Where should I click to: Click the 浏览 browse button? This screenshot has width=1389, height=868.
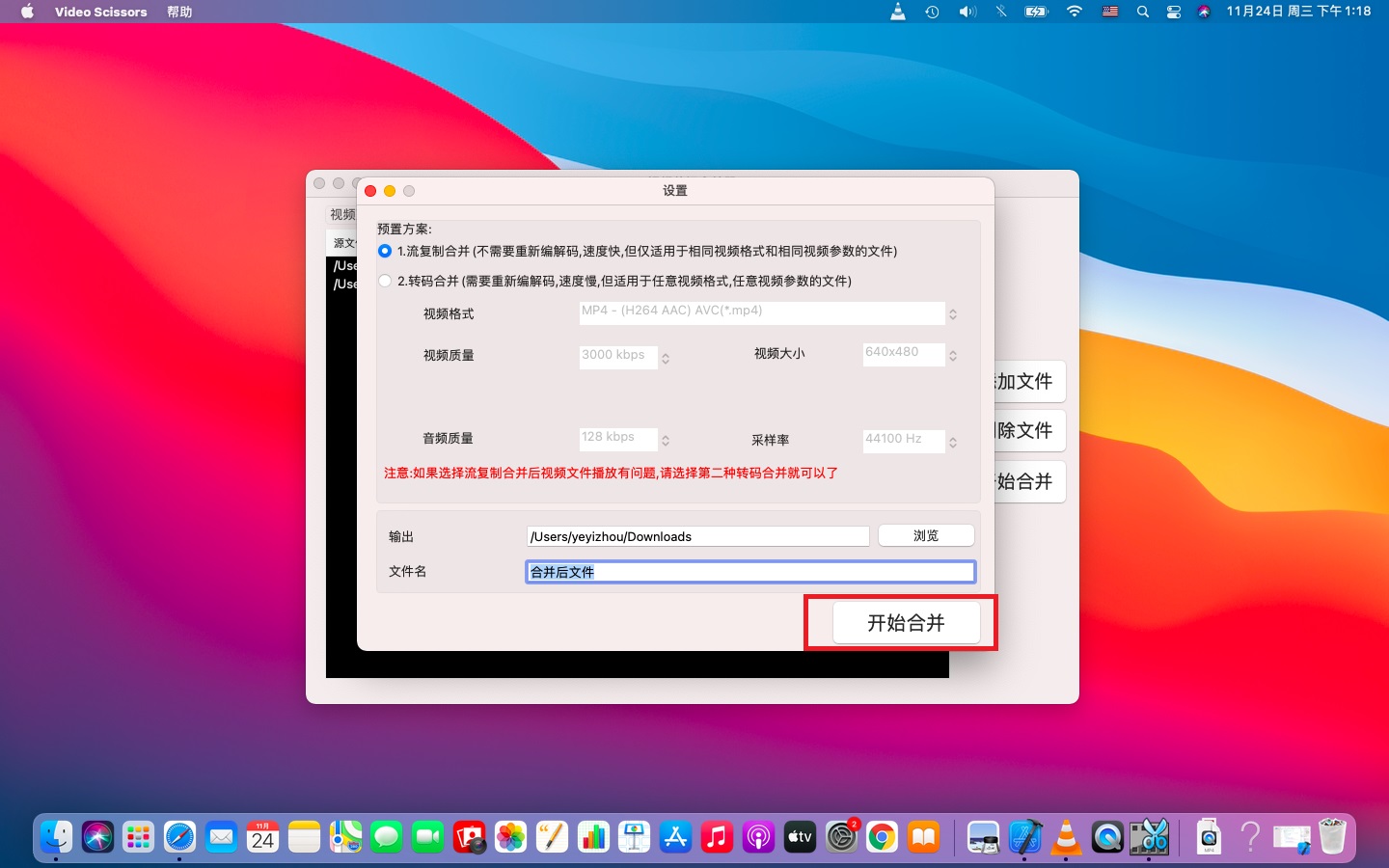tap(926, 535)
